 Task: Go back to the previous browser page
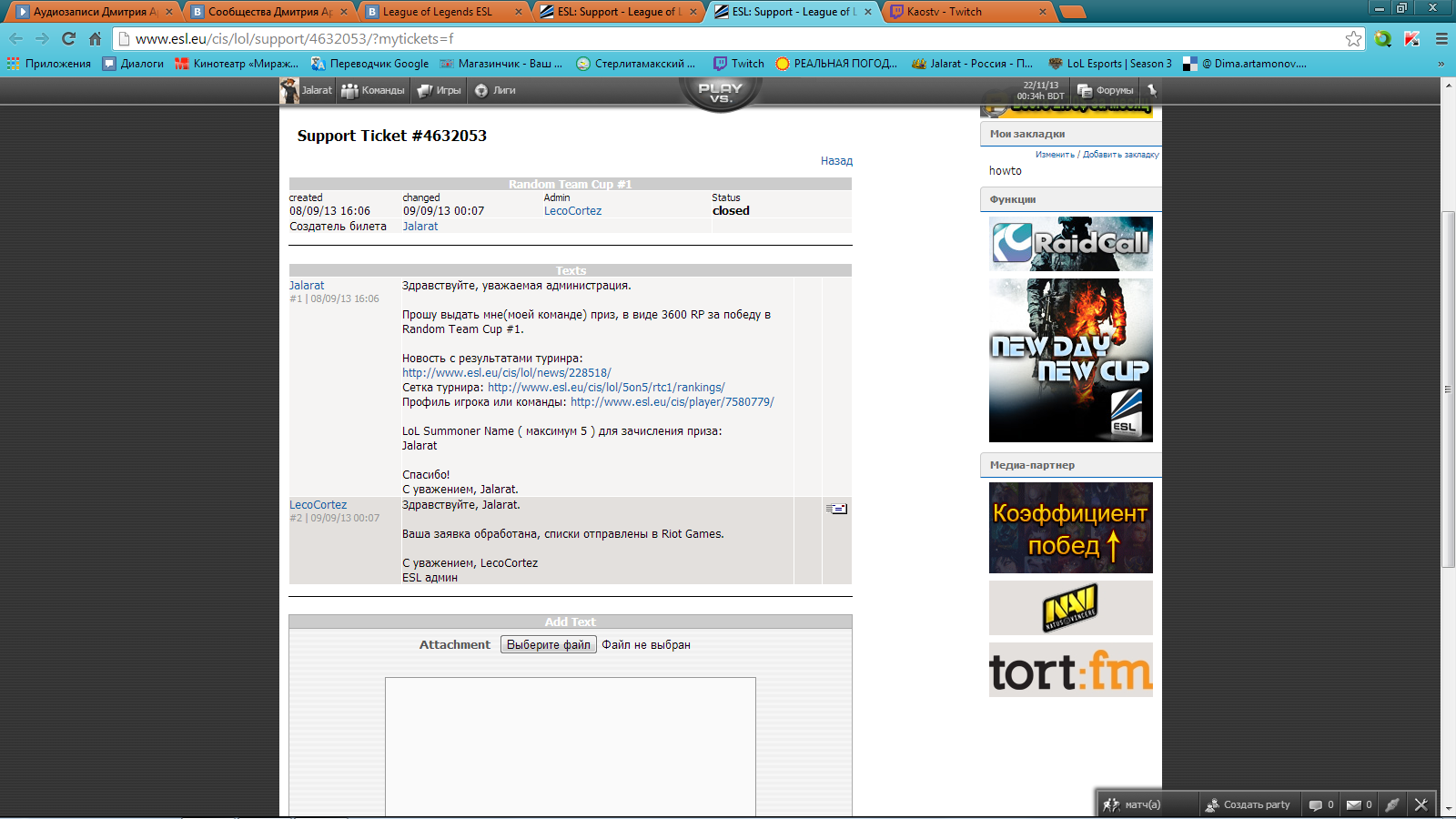pos(15,38)
